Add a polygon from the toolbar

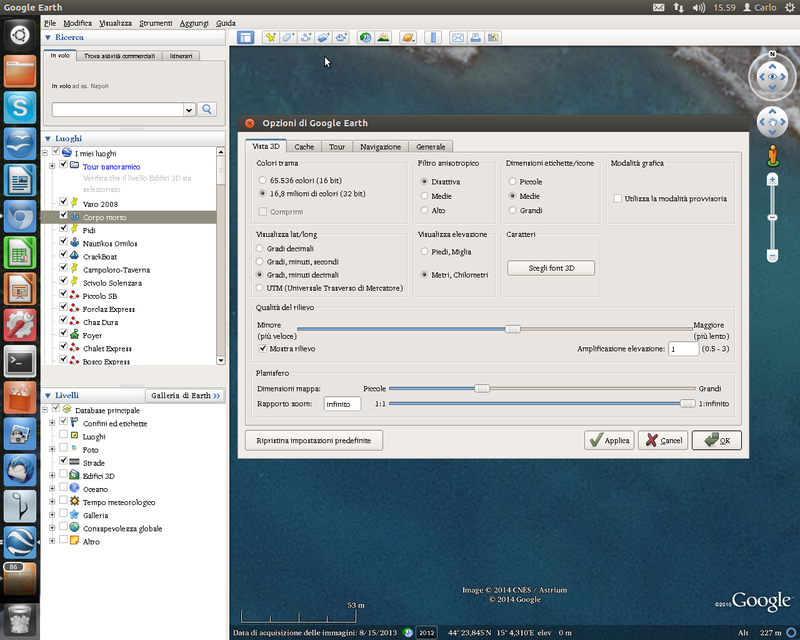[288, 37]
